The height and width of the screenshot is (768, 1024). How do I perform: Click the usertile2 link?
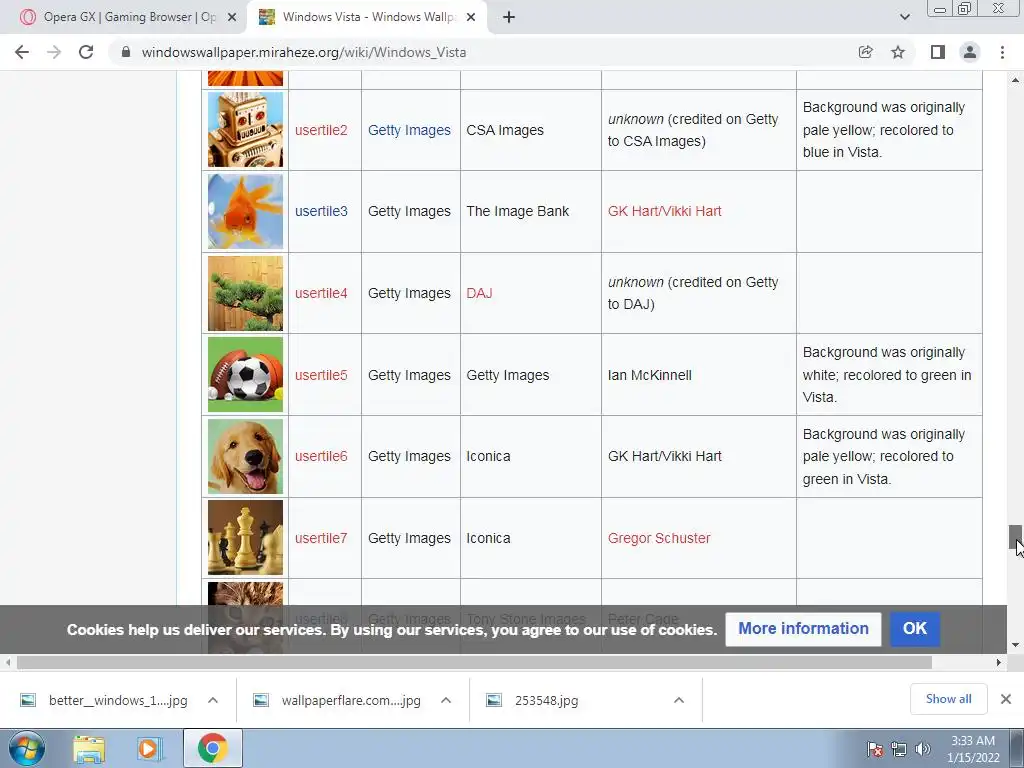(321, 130)
